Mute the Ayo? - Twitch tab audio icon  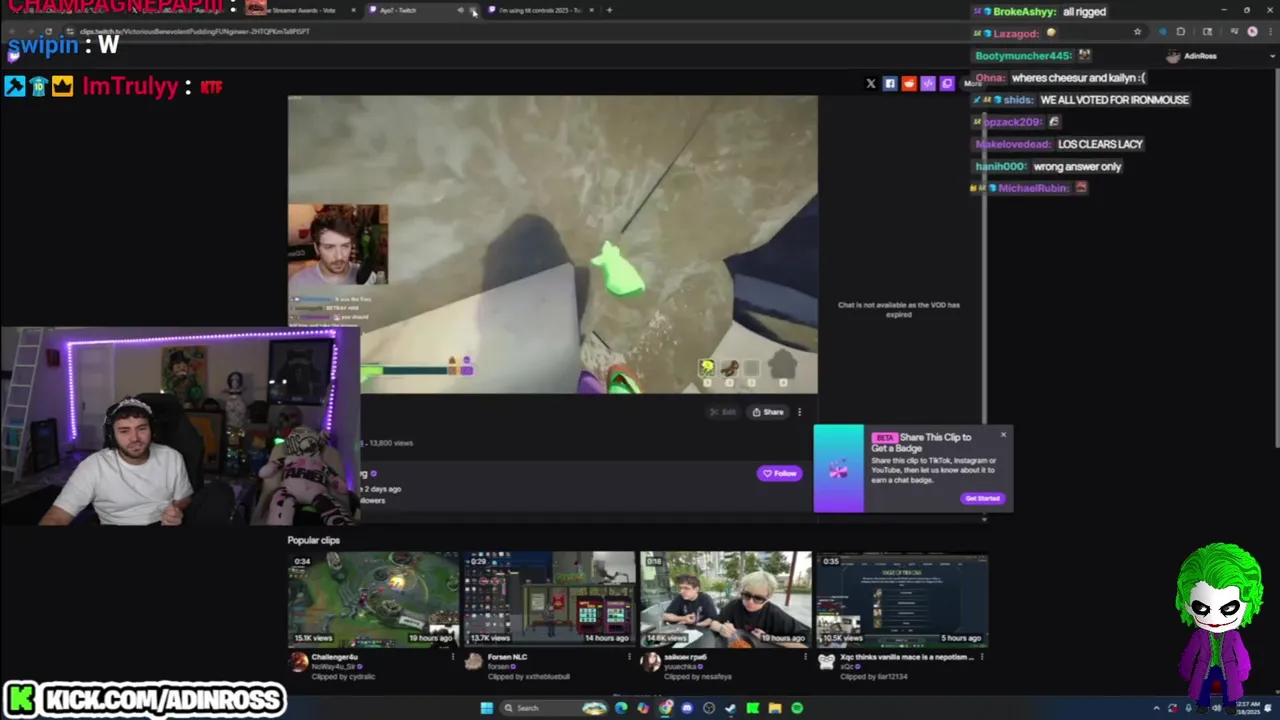460,11
